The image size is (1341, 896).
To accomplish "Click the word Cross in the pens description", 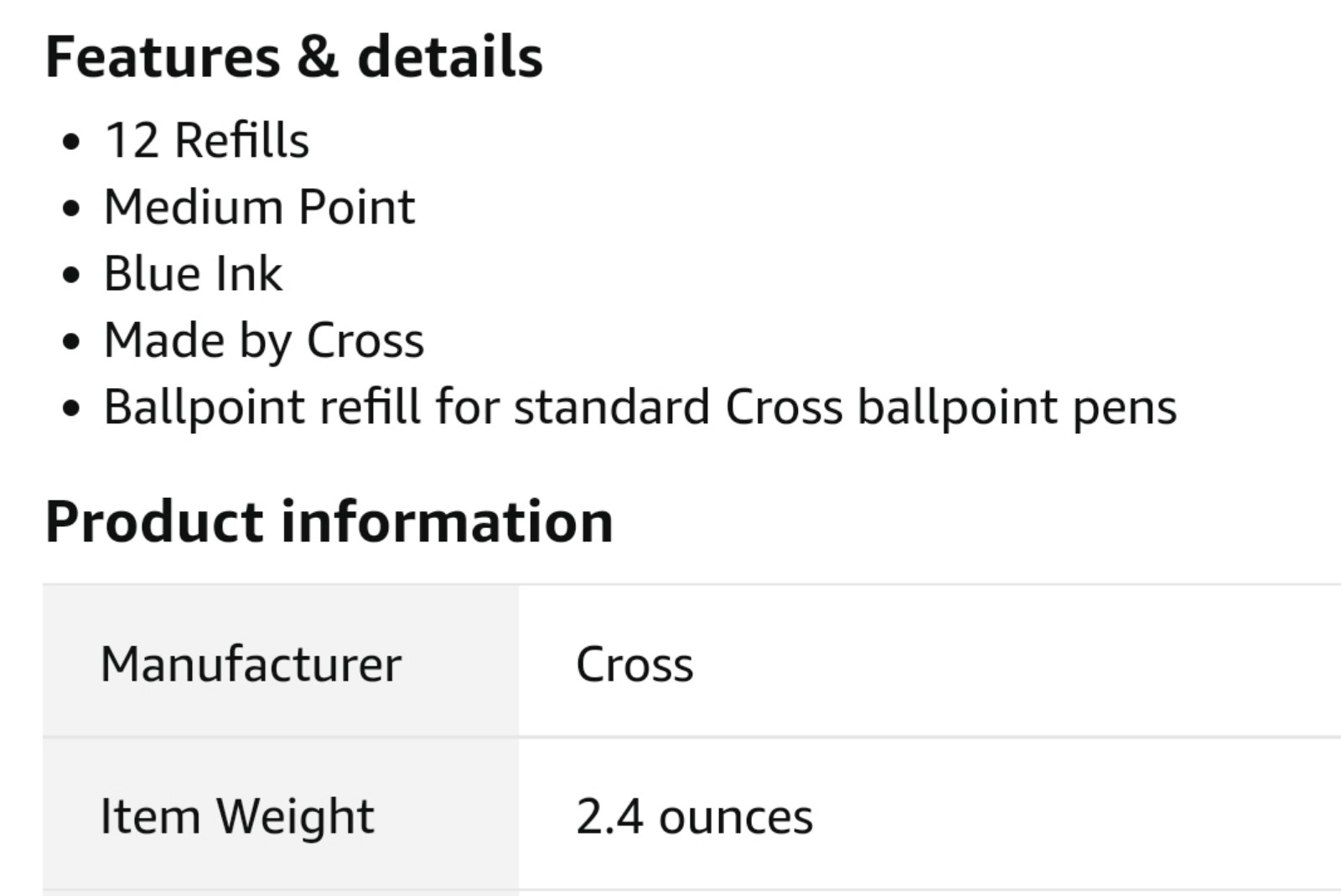I will click(x=784, y=408).
